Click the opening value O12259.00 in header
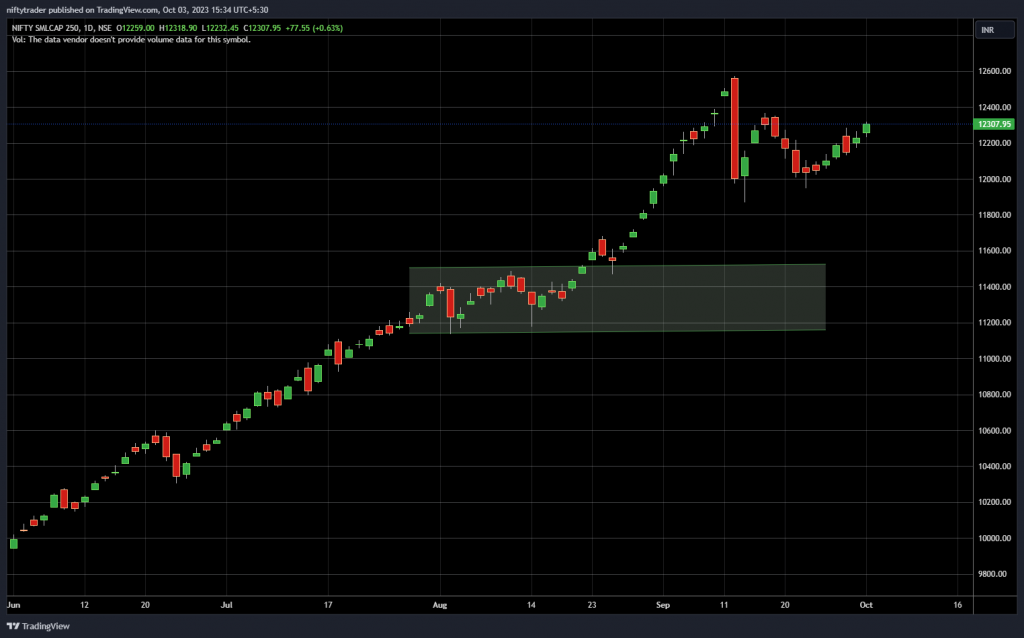1024x638 pixels. pos(135,28)
